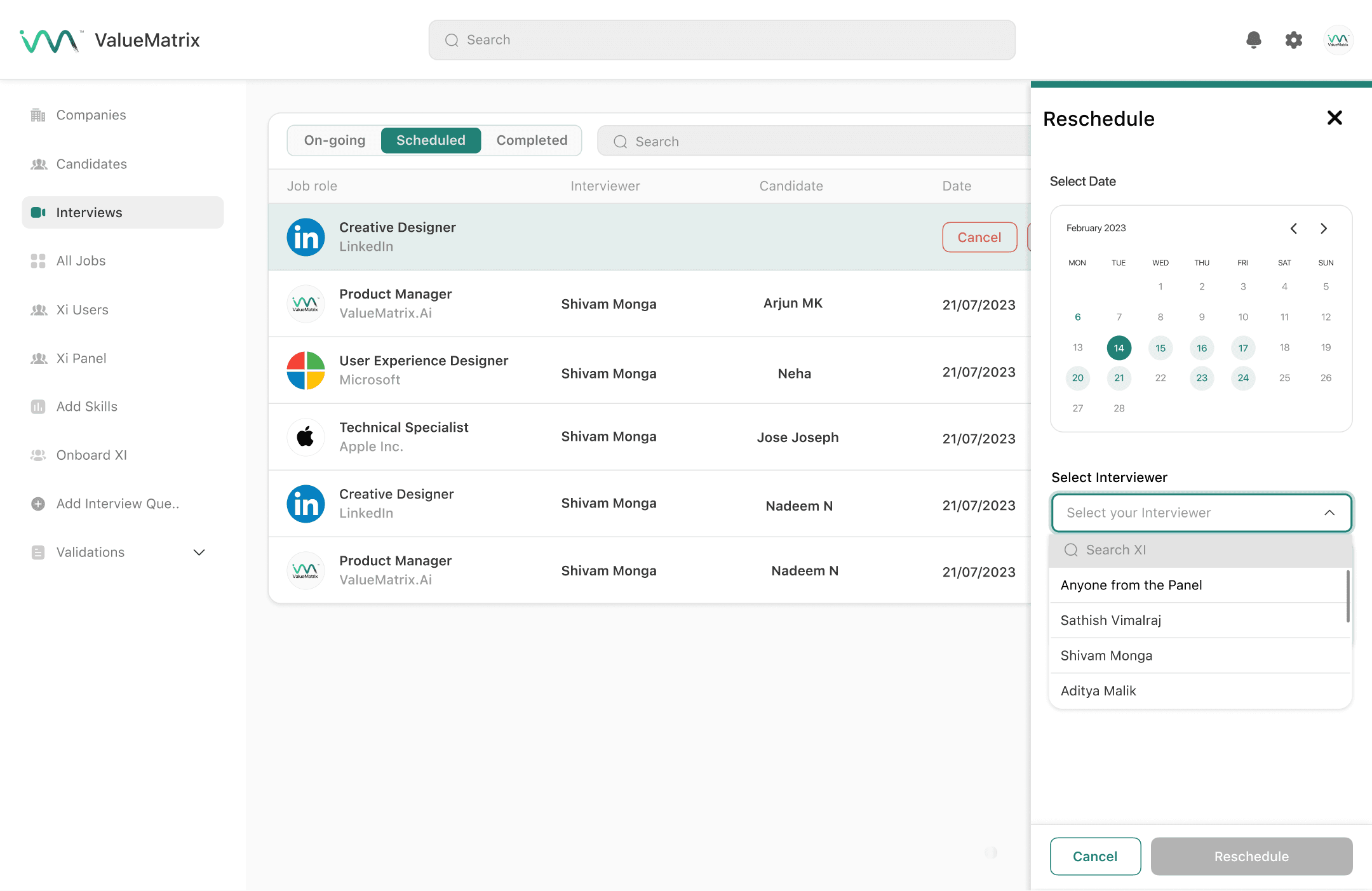Click the red Cancel button on Creative Designer row
This screenshot has height=891, width=1372.
coord(979,238)
